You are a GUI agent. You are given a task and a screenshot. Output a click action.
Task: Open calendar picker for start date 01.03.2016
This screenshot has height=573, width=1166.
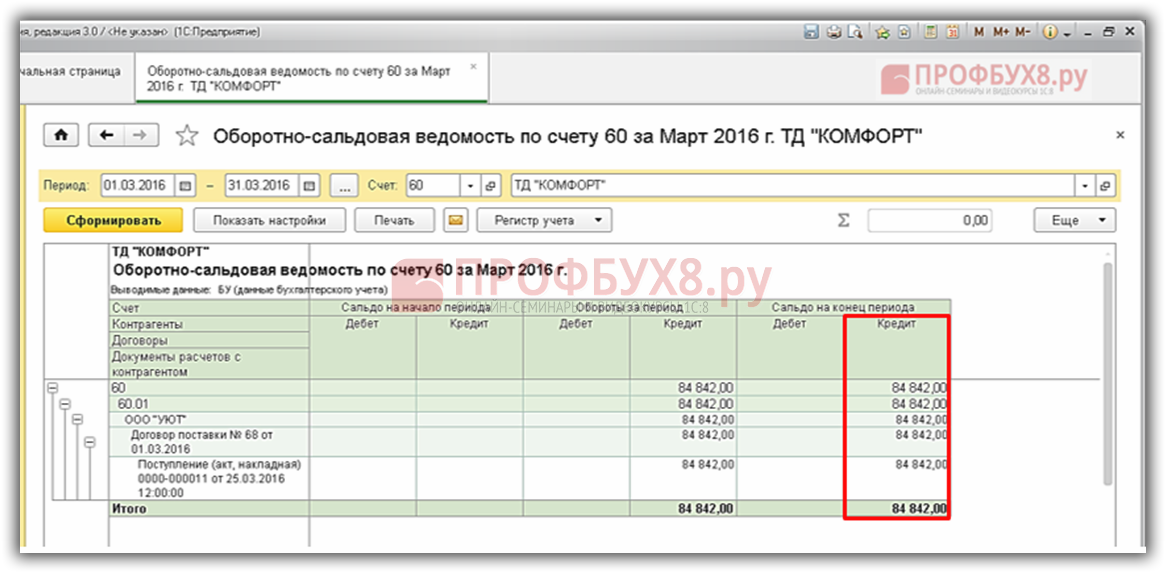tap(185, 186)
